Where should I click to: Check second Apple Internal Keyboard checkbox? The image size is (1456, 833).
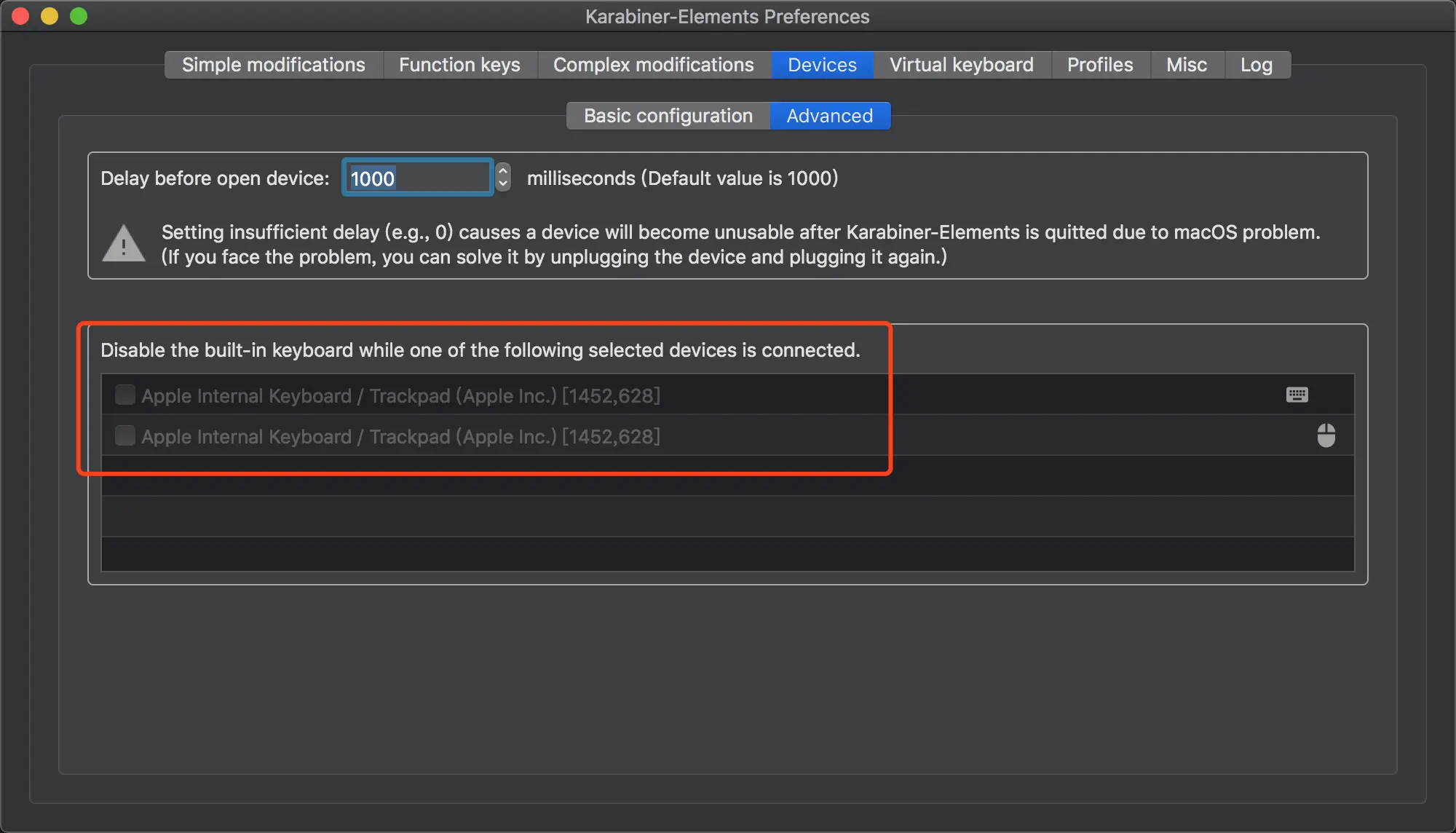point(125,435)
